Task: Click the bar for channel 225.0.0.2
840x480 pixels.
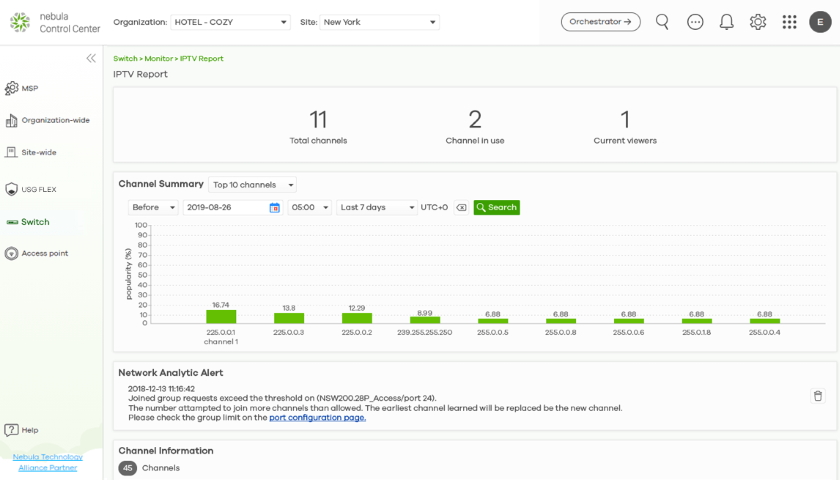Action: click(x=357, y=318)
